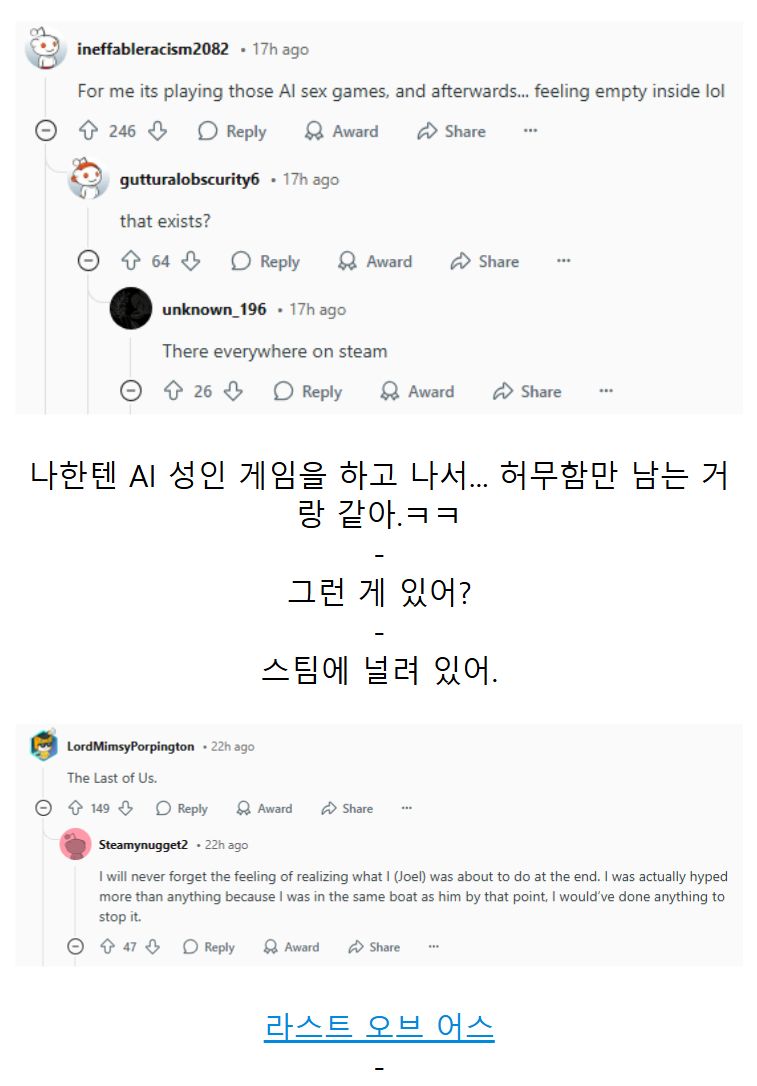Collapse the LordMimsyPorpington comment thread
757x1086 pixels.
click(x=43, y=808)
